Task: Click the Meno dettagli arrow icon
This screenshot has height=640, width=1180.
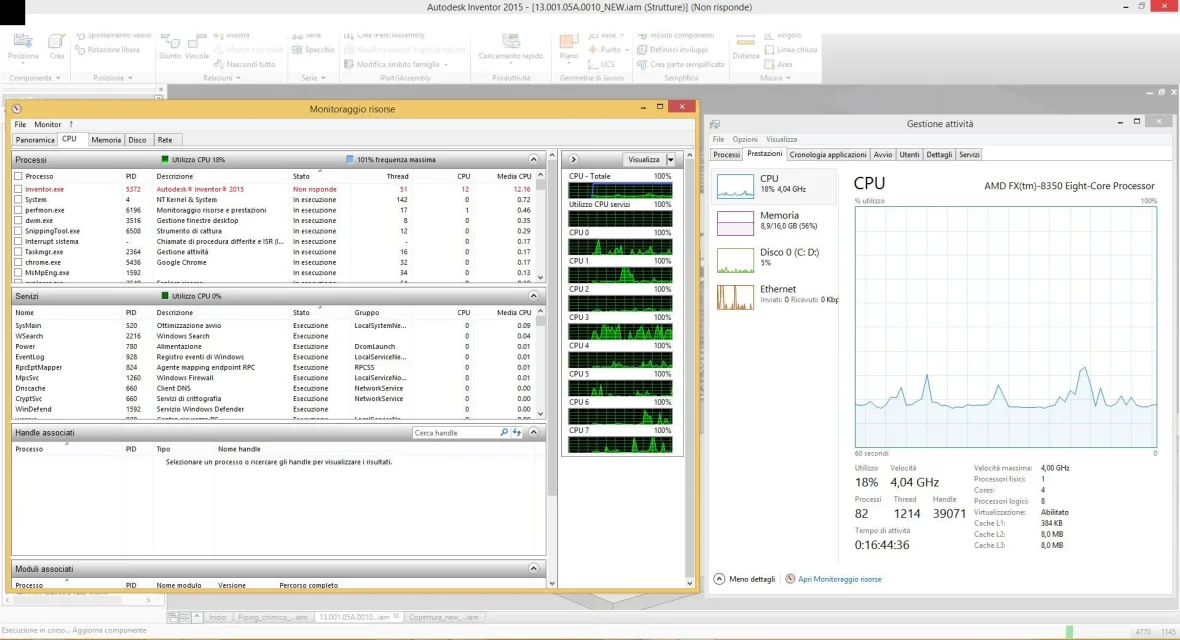Action: tap(719, 579)
